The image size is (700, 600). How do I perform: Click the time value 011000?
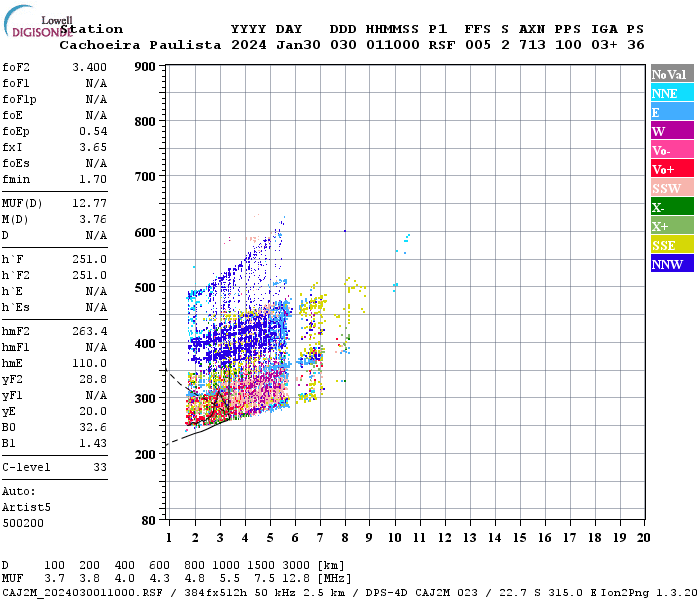tap(393, 45)
